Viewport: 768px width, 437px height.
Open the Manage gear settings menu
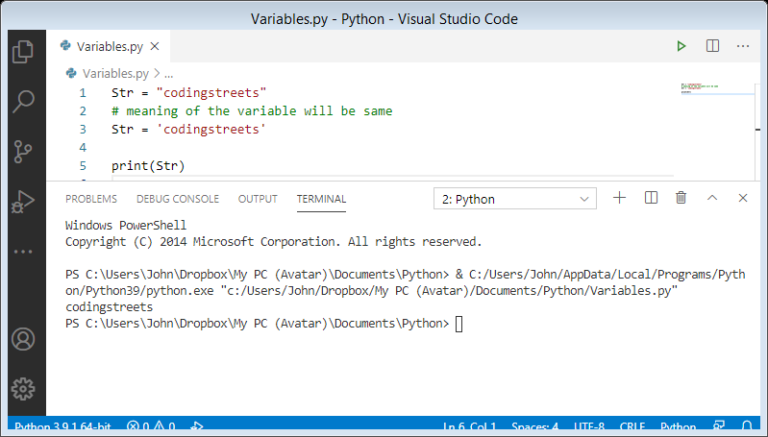point(22,388)
